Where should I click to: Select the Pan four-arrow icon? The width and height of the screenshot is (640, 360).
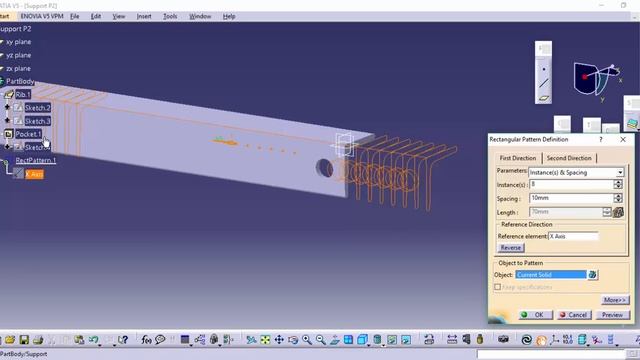point(279,339)
